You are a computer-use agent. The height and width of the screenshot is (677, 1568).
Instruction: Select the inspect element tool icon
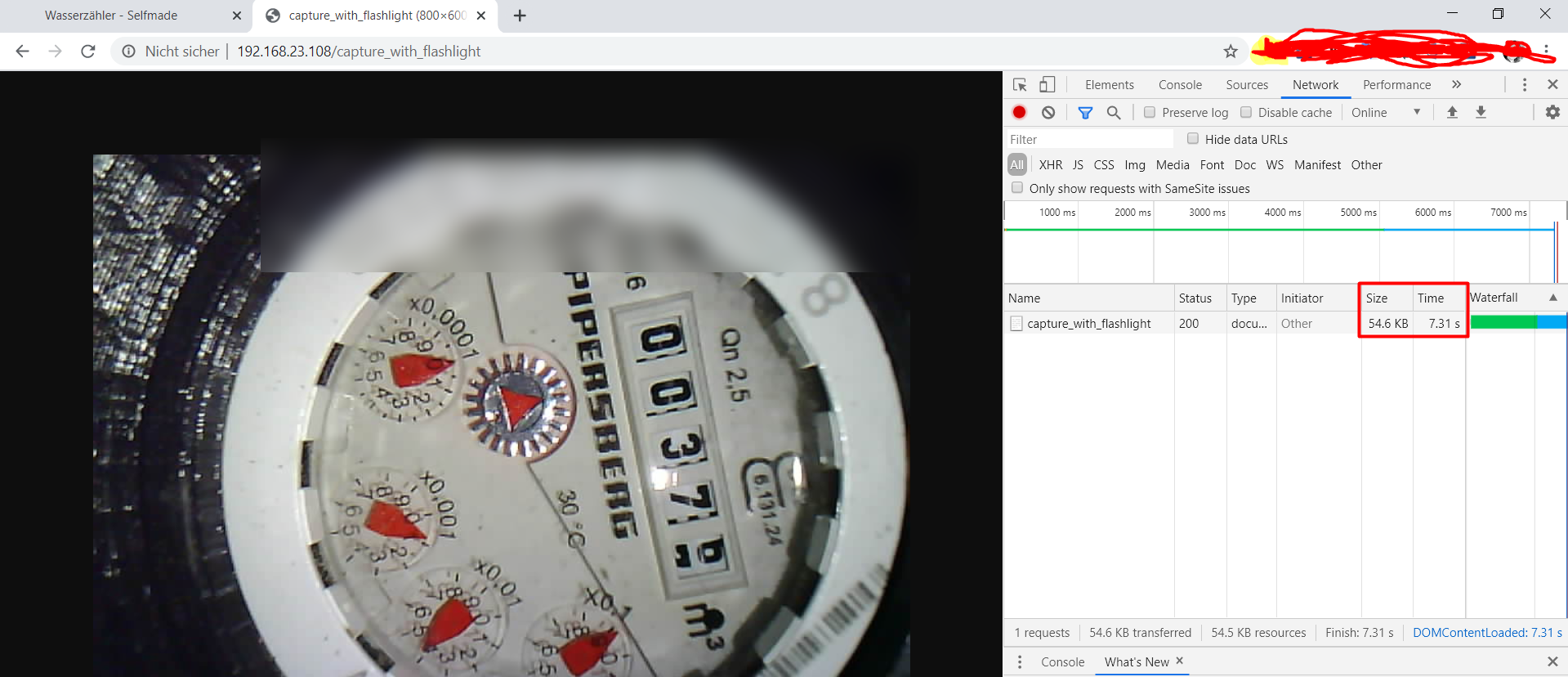[x=1020, y=84]
